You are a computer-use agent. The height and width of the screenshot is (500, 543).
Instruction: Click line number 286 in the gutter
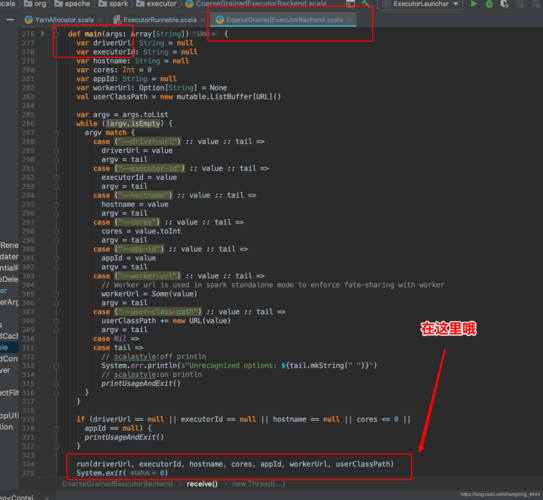tap(28, 124)
